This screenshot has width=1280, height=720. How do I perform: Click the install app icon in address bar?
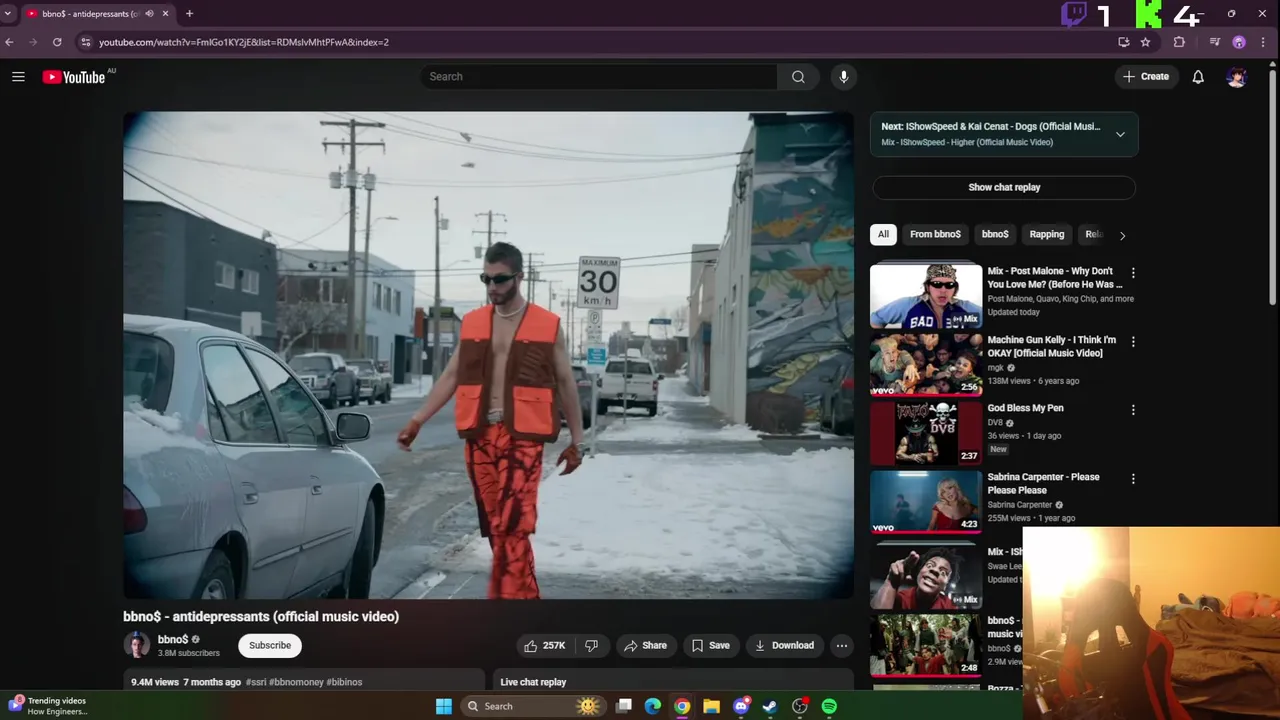click(x=1124, y=42)
